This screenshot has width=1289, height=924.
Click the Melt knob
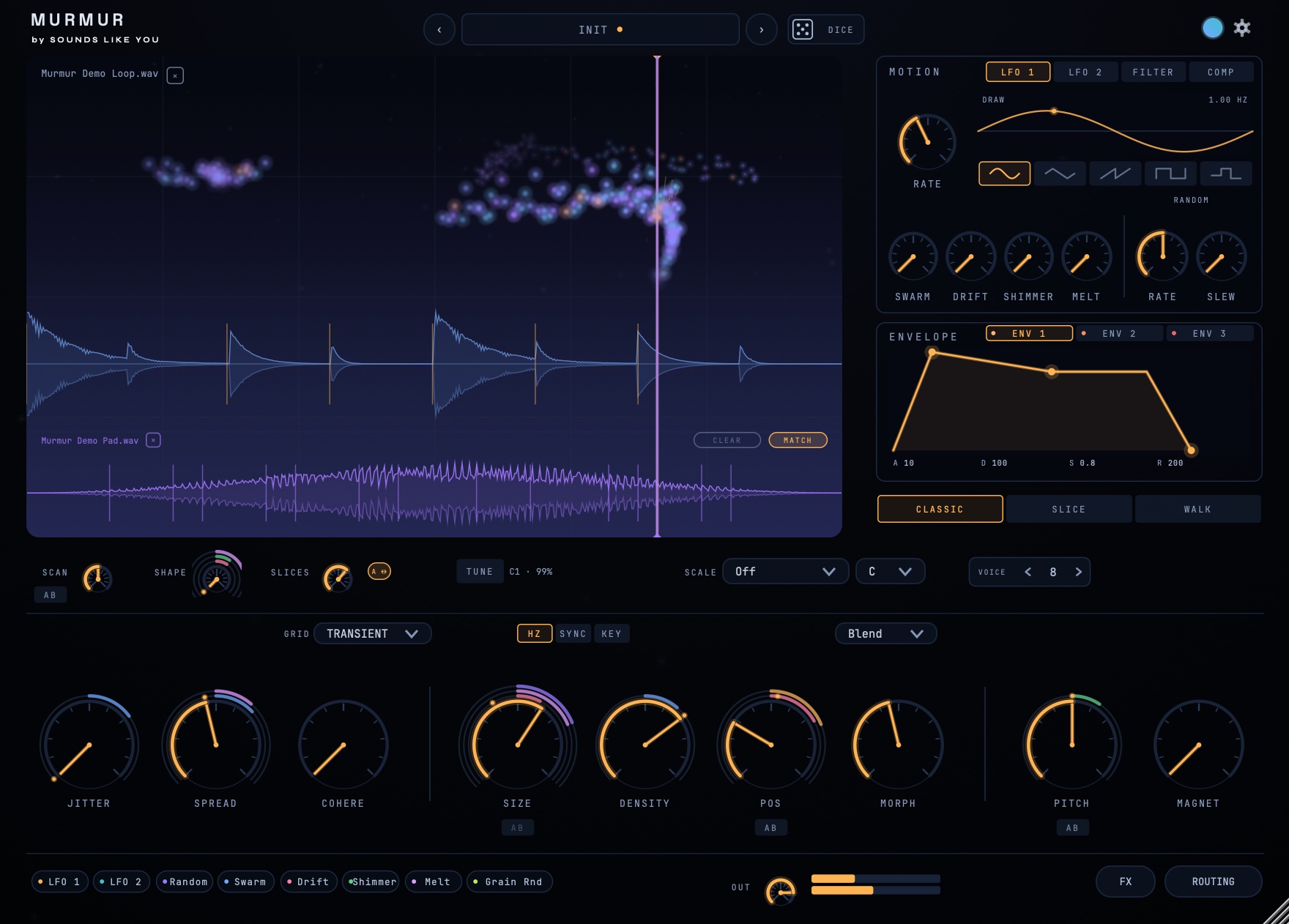(1086, 256)
